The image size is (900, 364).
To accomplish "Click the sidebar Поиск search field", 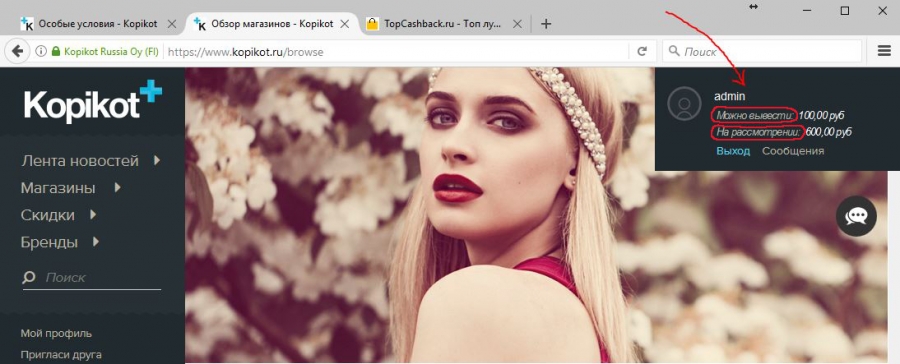I will (92, 278).
